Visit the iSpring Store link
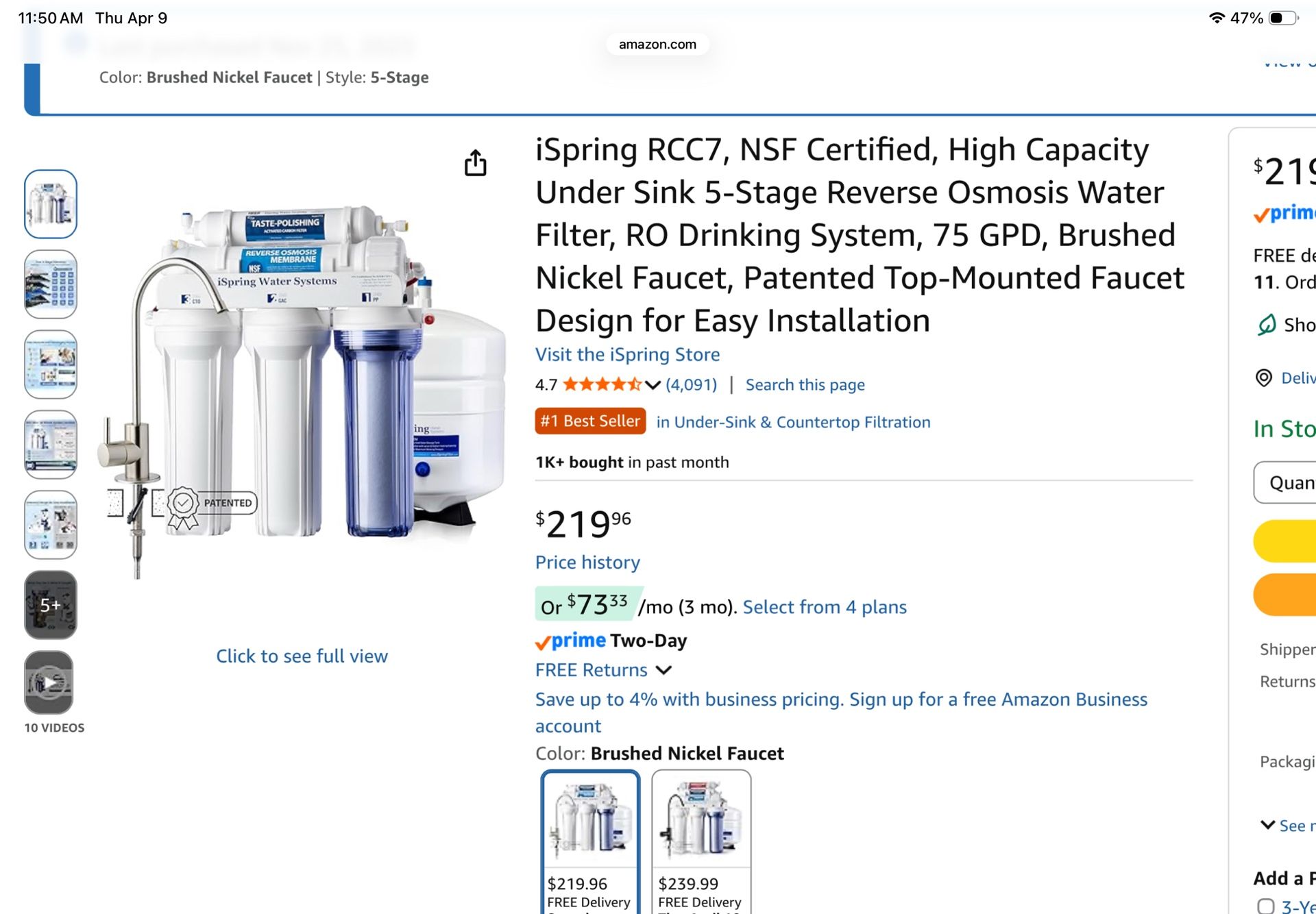 [627, 354]
